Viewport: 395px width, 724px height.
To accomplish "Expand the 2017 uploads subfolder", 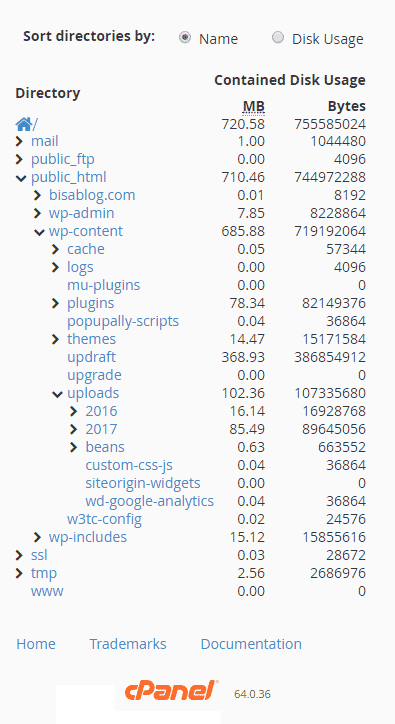I will click(73, 429).
